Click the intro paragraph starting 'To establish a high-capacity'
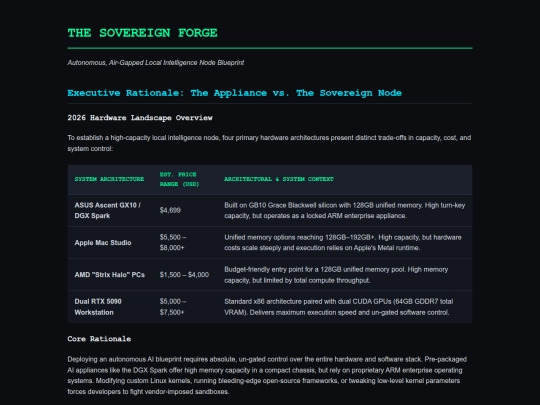 [x=270, y=143]
